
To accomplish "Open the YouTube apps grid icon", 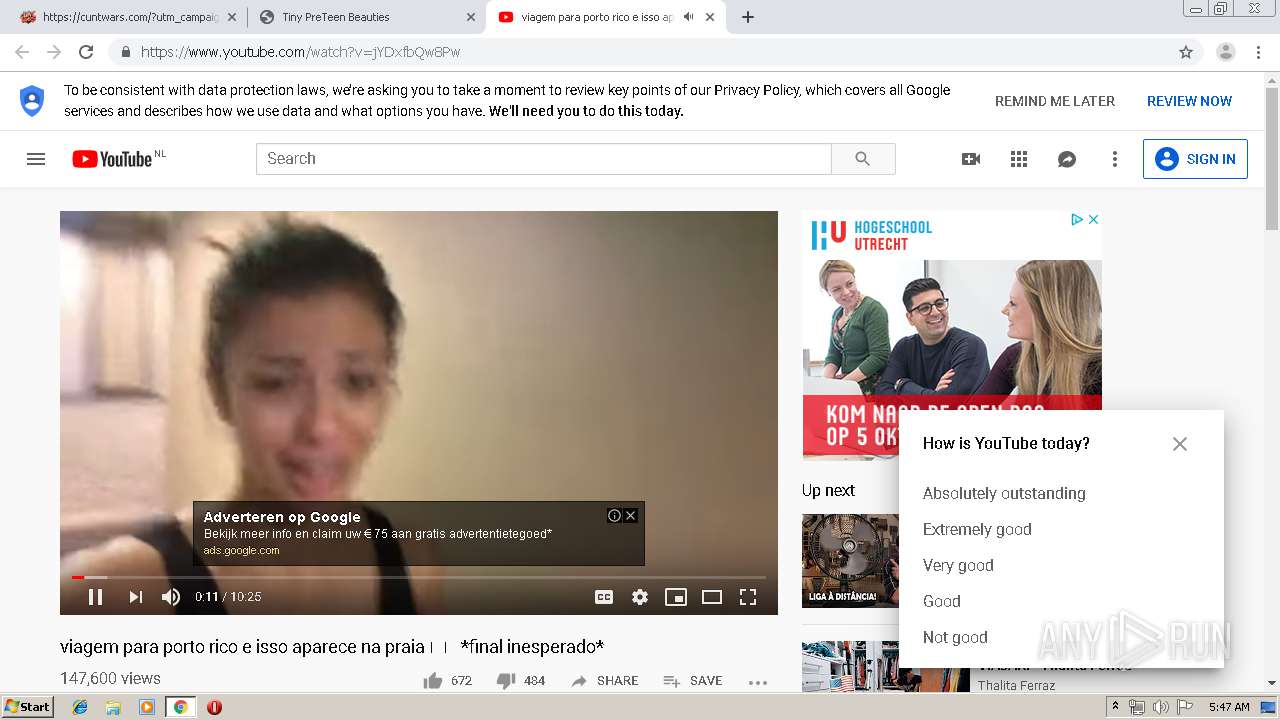I will click(1019, 159).
